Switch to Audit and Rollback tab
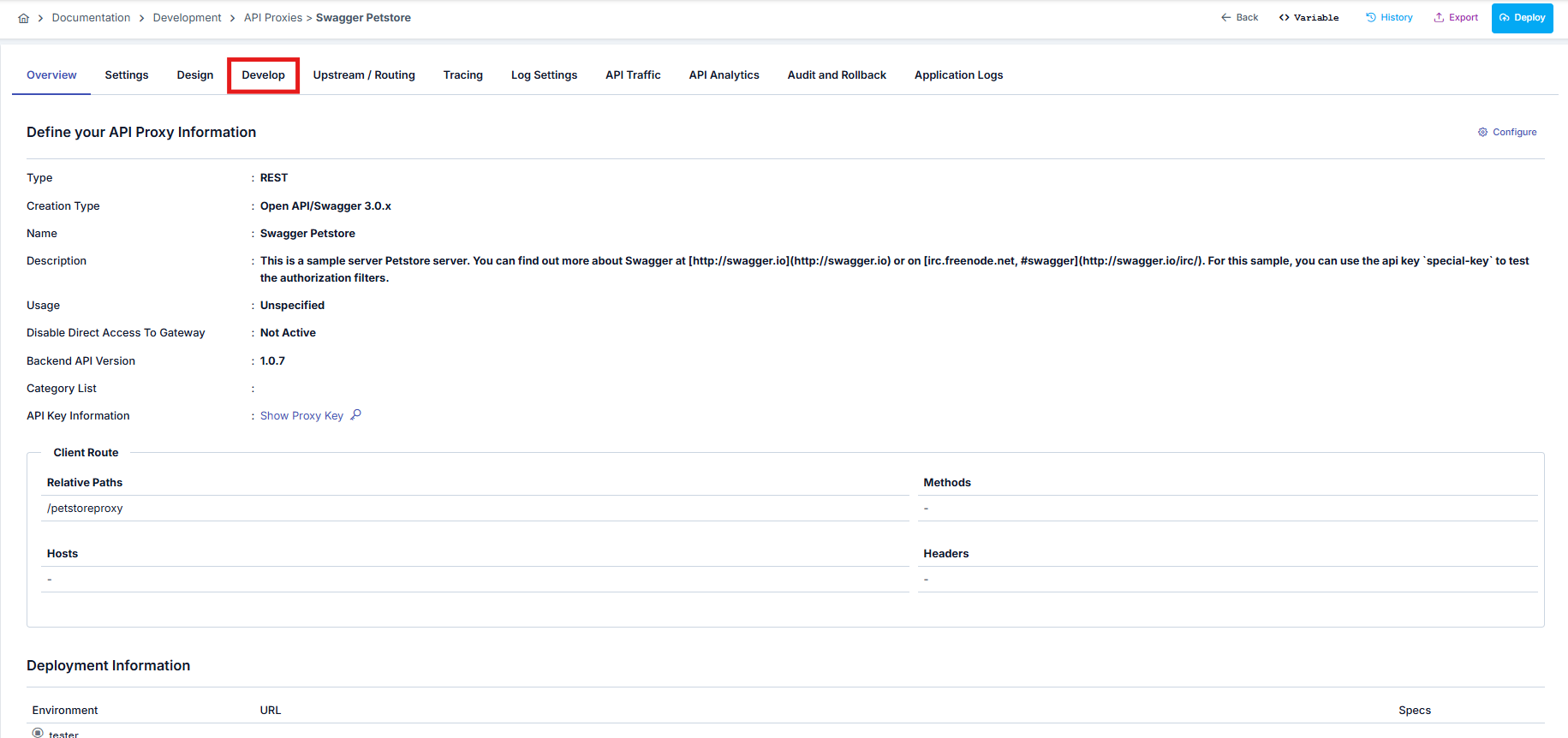This screenshot has height=738, width=1568. 837,75
